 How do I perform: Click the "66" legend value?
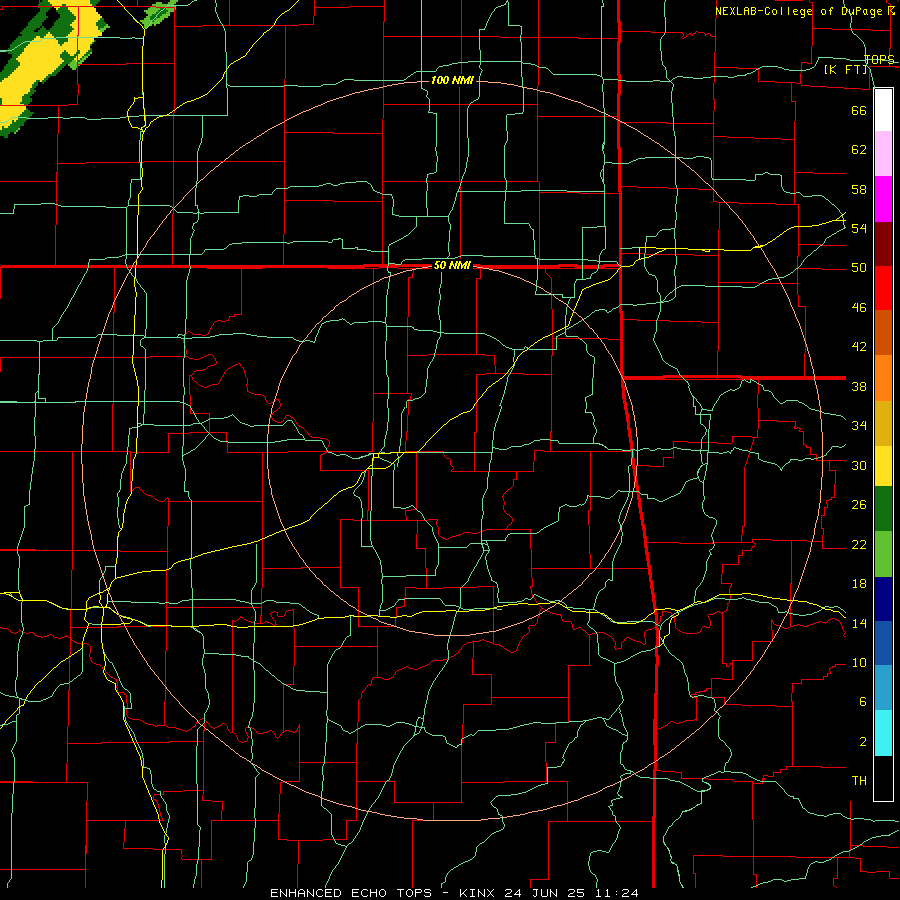[859, 110]
